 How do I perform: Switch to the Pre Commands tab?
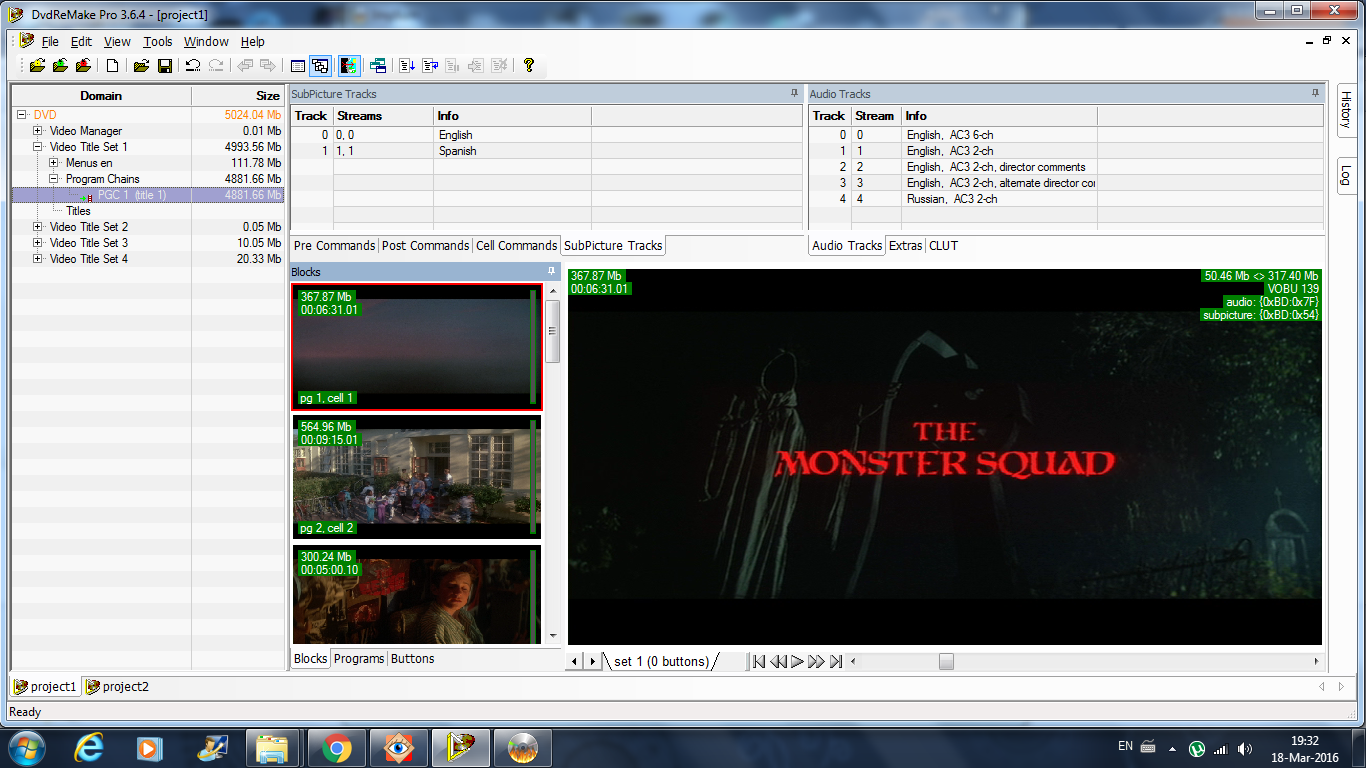click(334, 246)
